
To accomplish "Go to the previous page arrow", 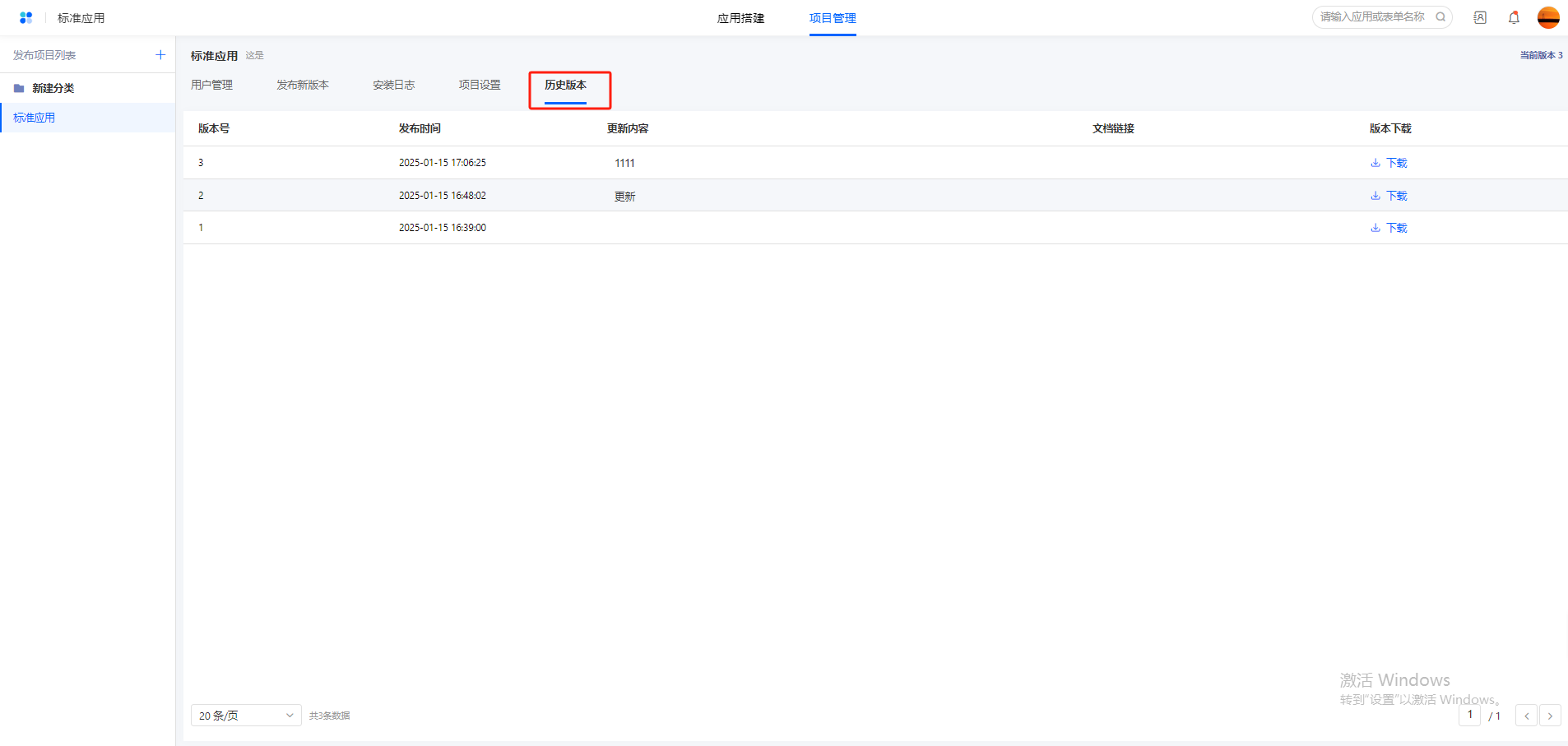I will (x=1526, y=716).
